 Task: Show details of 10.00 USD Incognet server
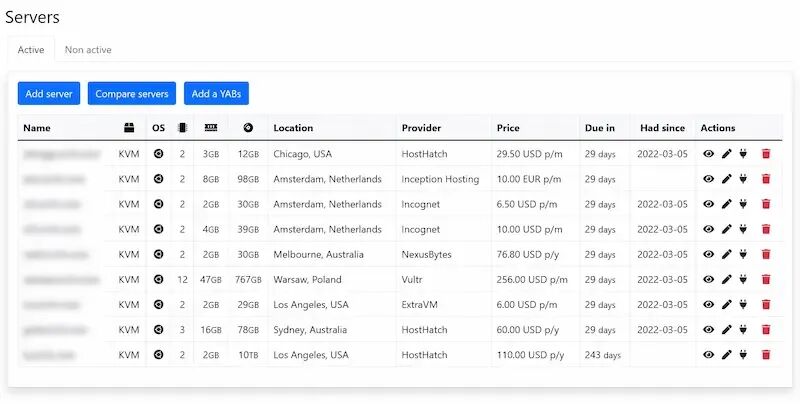click(x=708, y=229)
